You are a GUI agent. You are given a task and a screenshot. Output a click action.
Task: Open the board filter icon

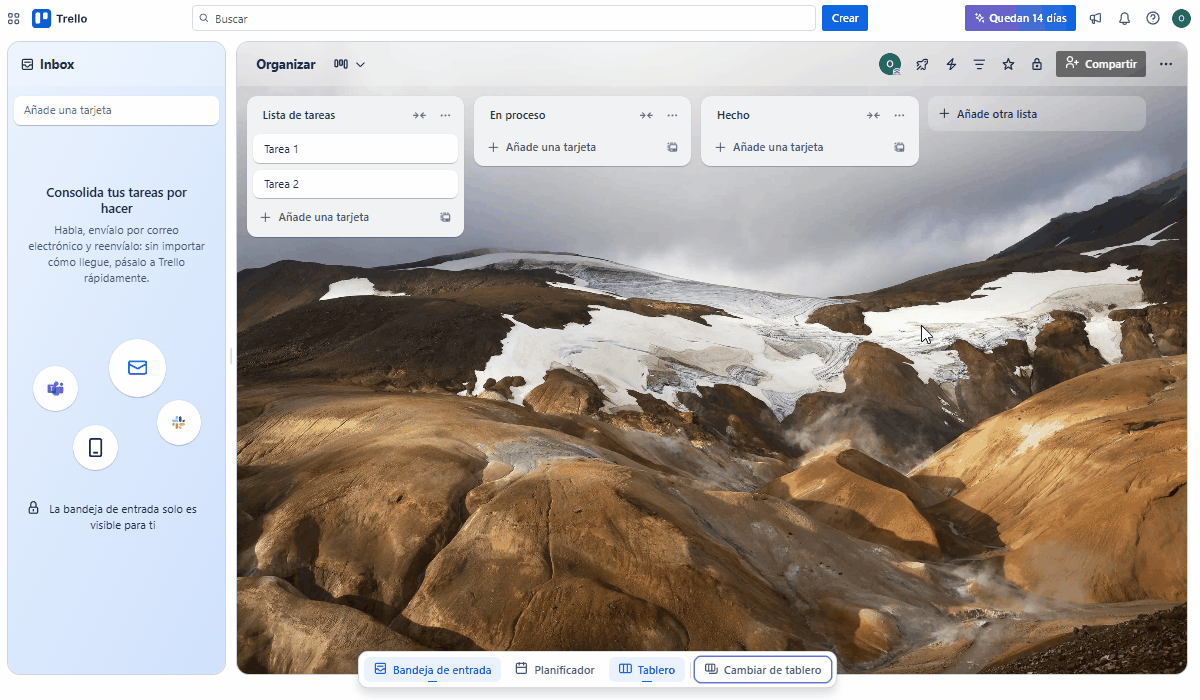(979, 64)
